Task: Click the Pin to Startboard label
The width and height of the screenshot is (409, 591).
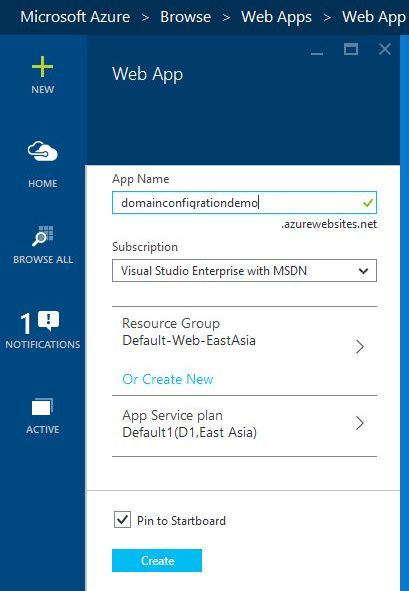Action: click(181, 521)
